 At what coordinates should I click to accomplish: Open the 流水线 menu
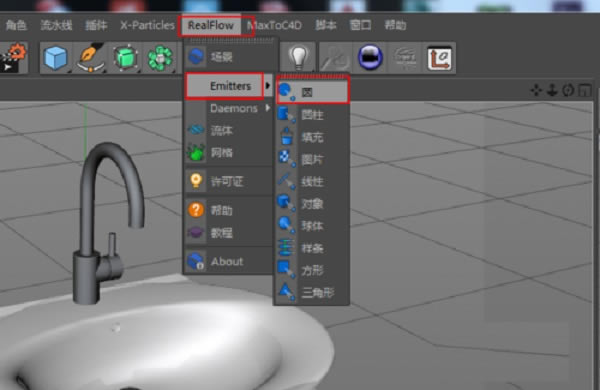(x=56, y=25)
